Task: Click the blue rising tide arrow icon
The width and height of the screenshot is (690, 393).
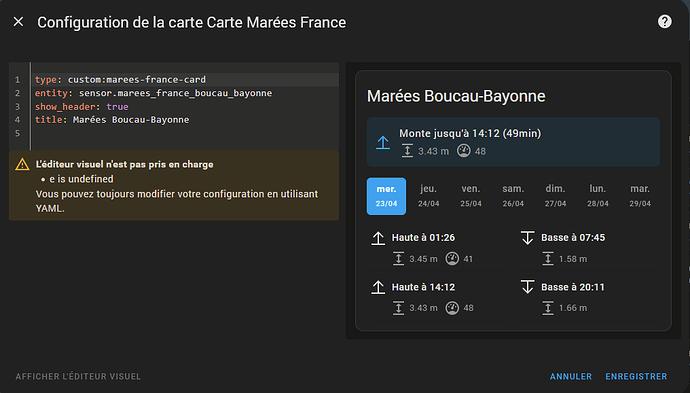Action: [383, 142]
